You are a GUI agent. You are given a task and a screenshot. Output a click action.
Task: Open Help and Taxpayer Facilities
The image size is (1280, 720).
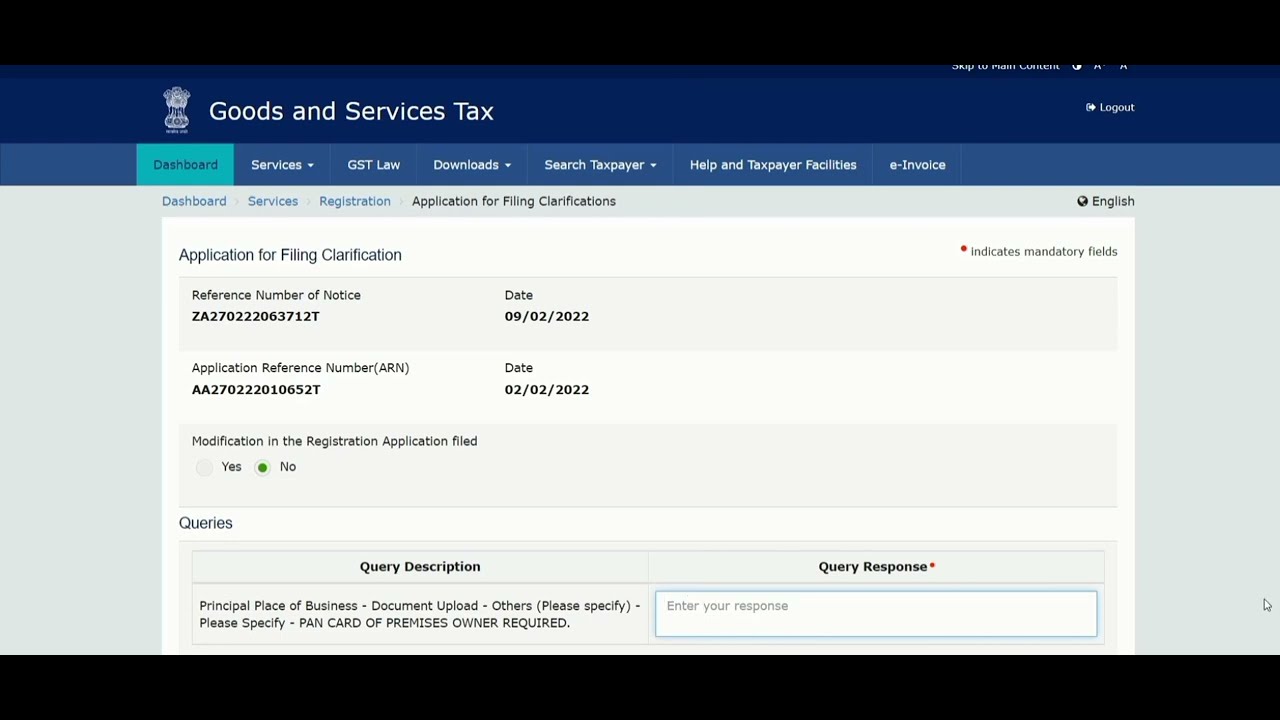[x=773, y=165]
